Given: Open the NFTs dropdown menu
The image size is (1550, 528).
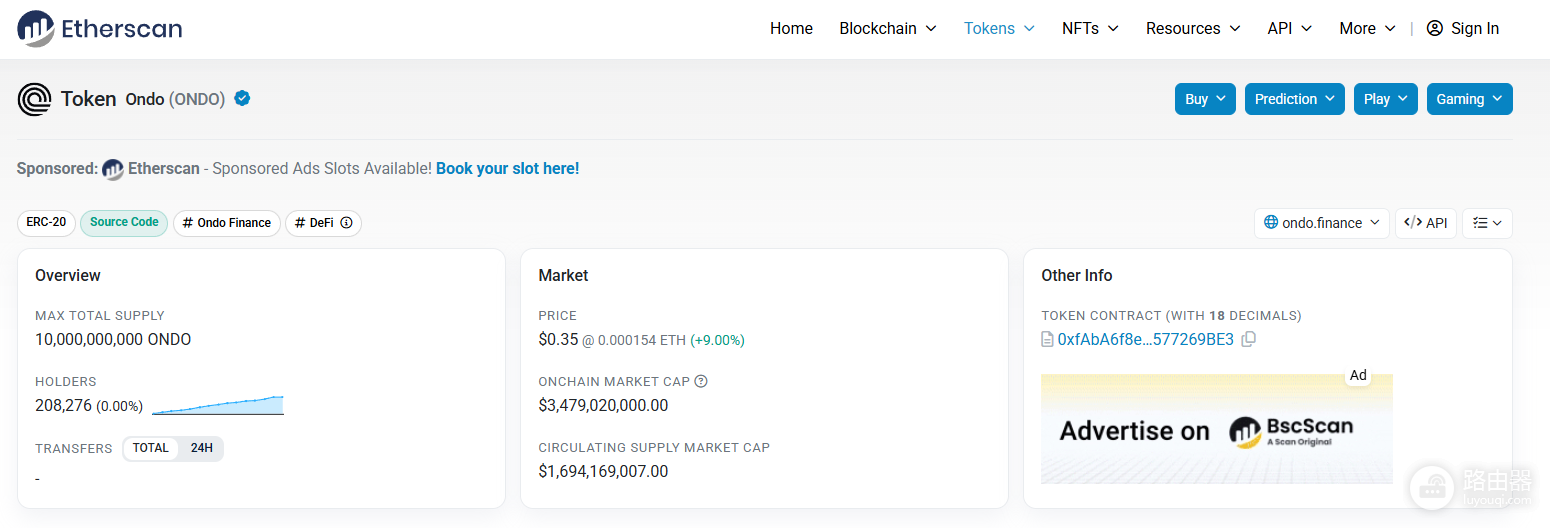Looking at the screenshot, I should 1090,28.
